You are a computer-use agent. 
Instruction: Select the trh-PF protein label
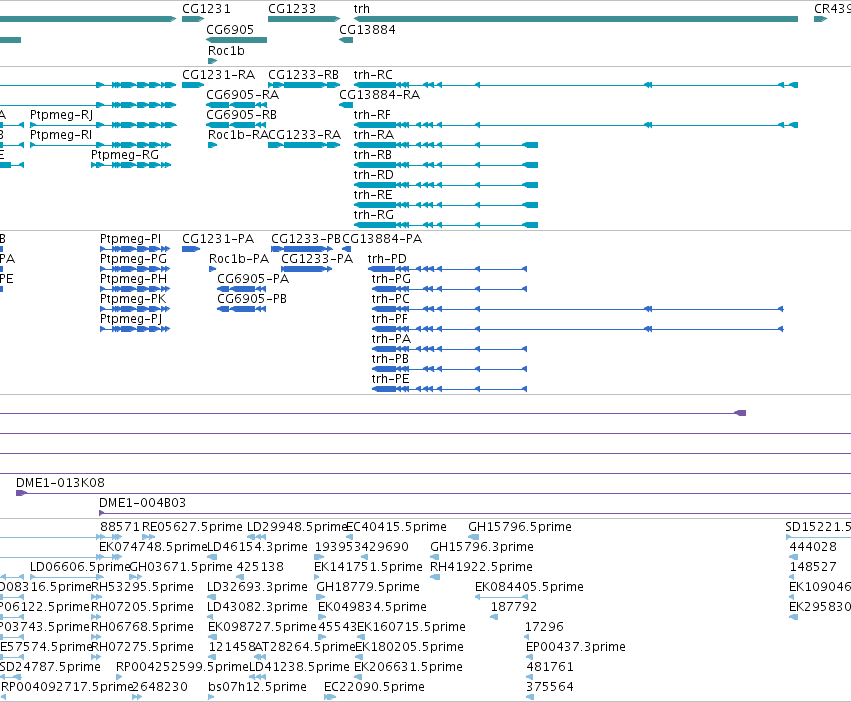390,319
